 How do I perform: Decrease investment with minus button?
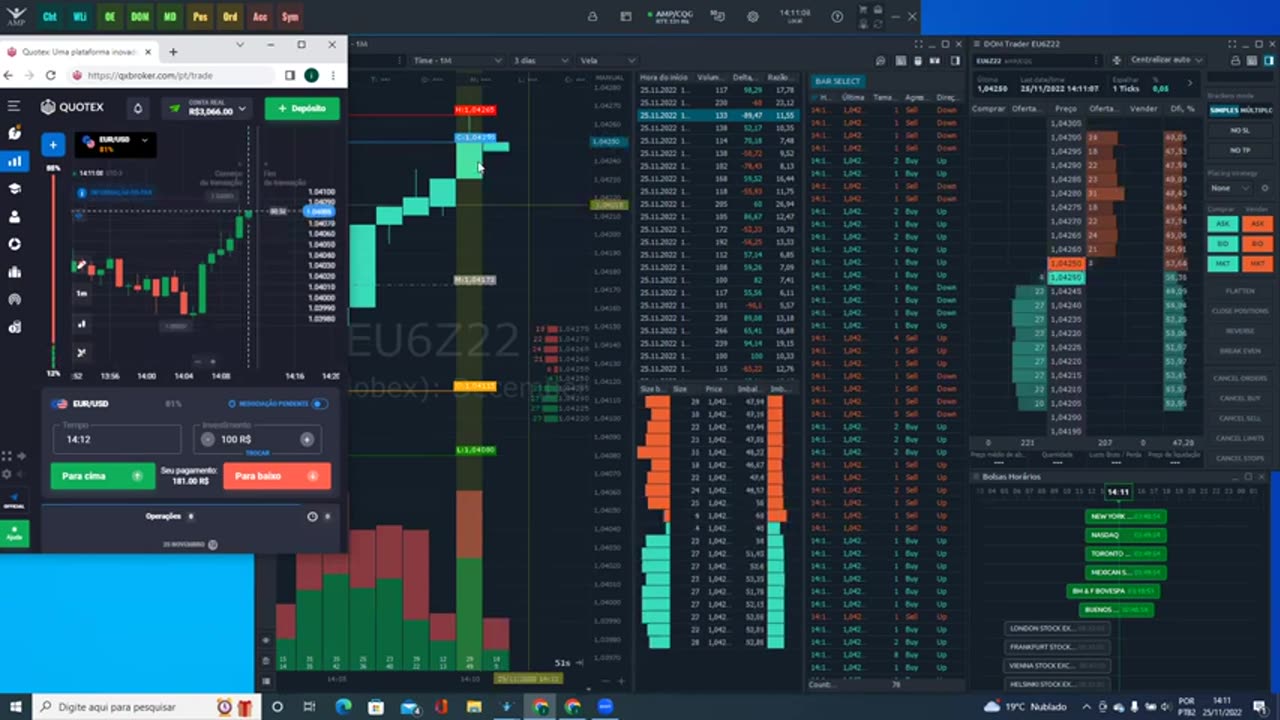pyautogui.click(x=207, y=439)
